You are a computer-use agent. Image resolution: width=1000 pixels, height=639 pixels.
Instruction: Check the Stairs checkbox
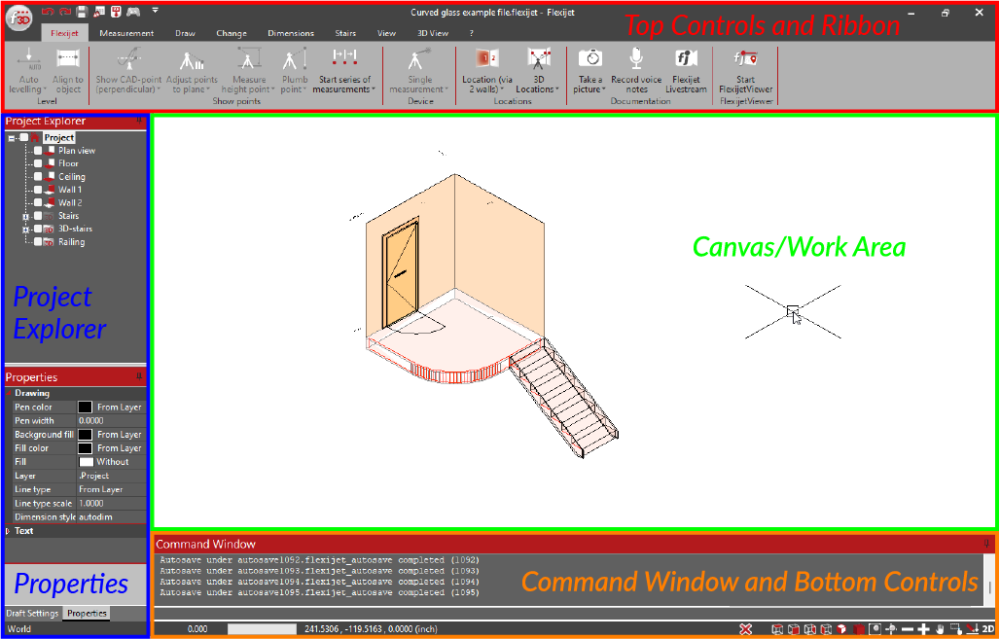[38, 216]
